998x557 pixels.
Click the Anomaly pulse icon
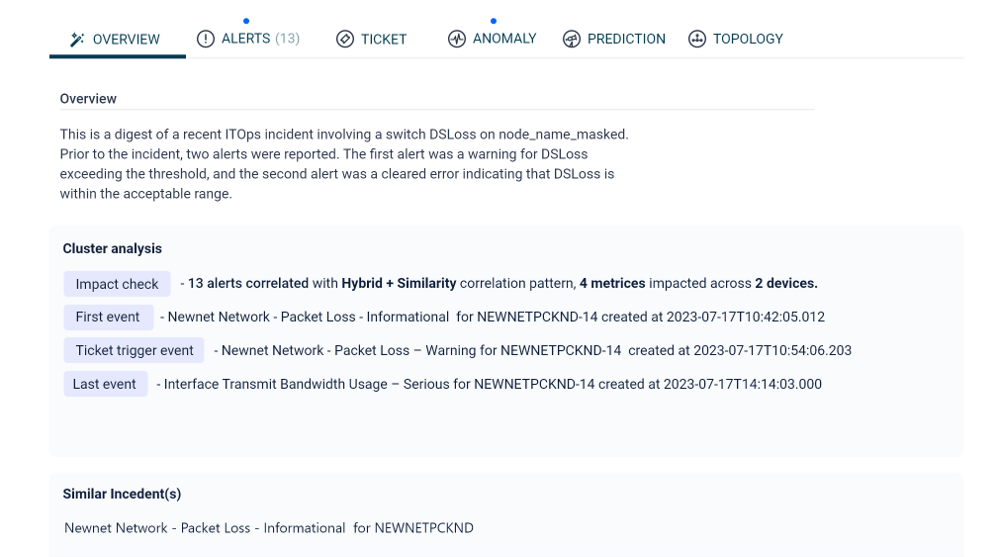[457, 39]
